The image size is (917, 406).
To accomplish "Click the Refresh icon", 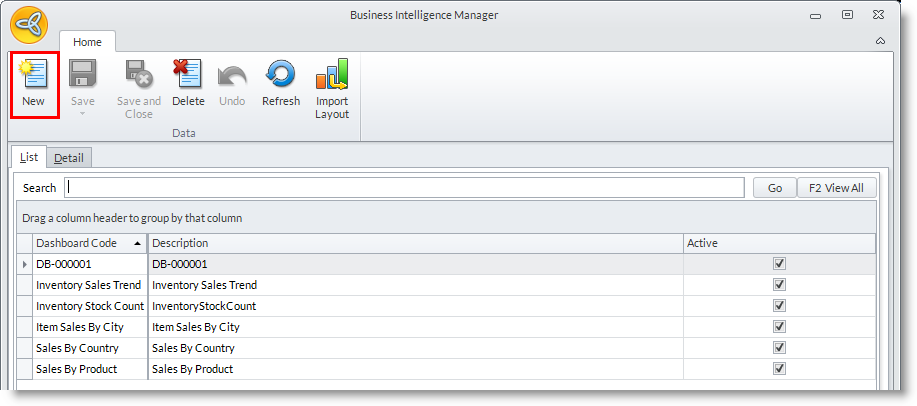I will pyautogui.click(x=280, y=75).
